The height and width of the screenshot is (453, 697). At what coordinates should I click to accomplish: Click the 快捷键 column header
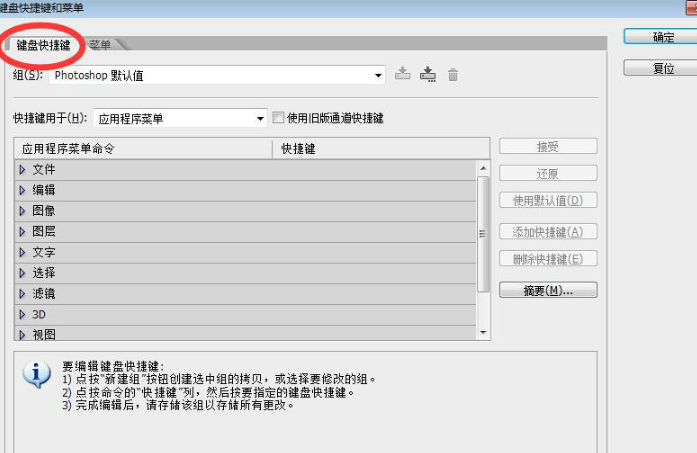click(381, 148)
